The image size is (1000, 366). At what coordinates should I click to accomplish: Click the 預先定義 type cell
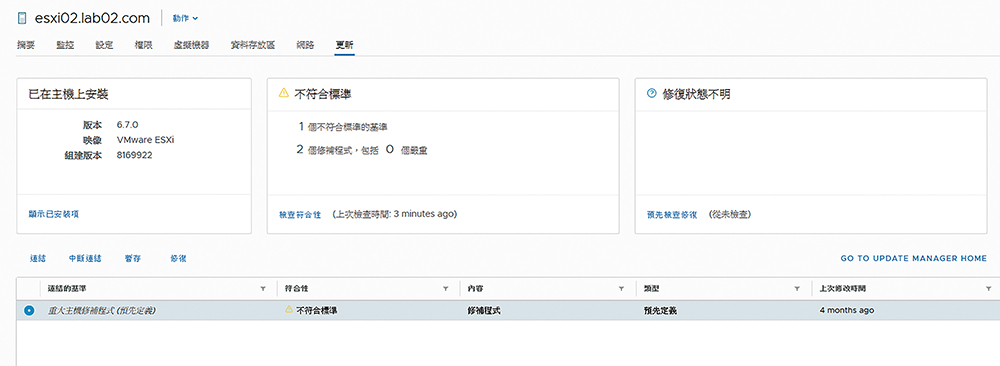click(660, 311)
